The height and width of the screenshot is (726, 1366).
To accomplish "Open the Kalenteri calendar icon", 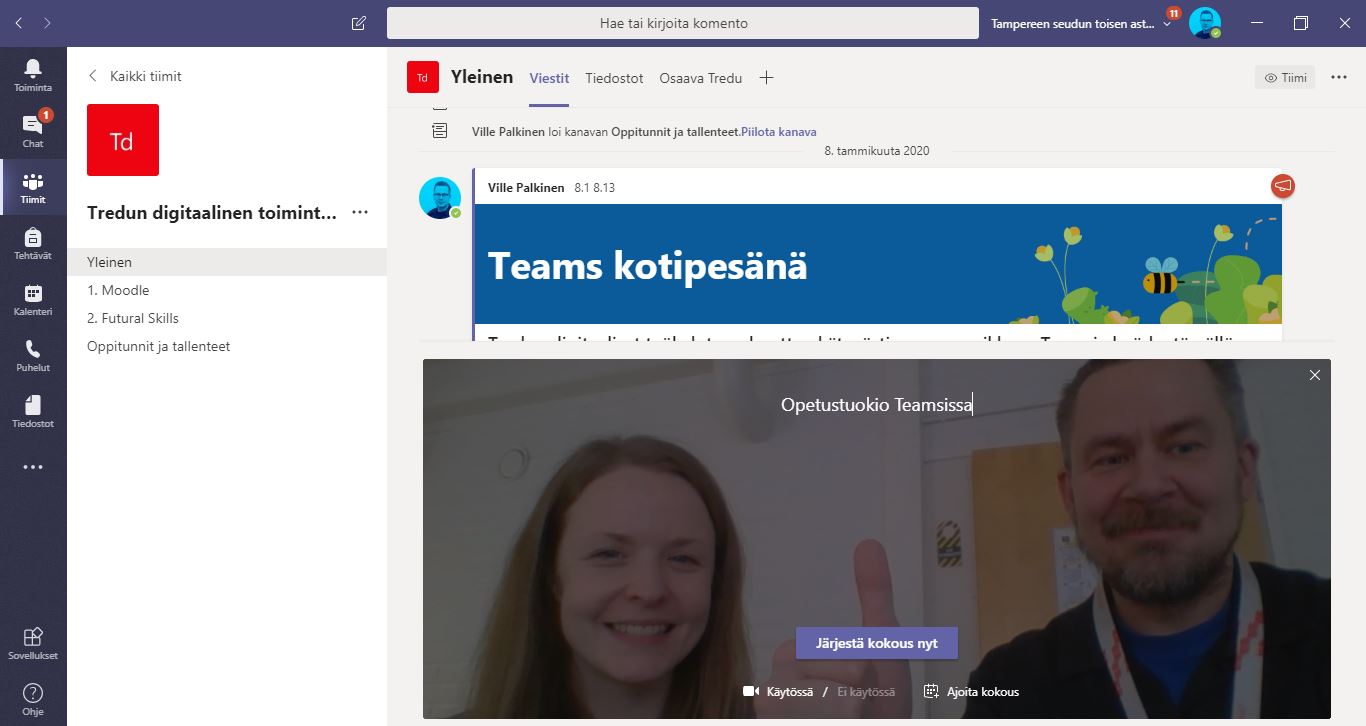I will [x=33, y=299].
